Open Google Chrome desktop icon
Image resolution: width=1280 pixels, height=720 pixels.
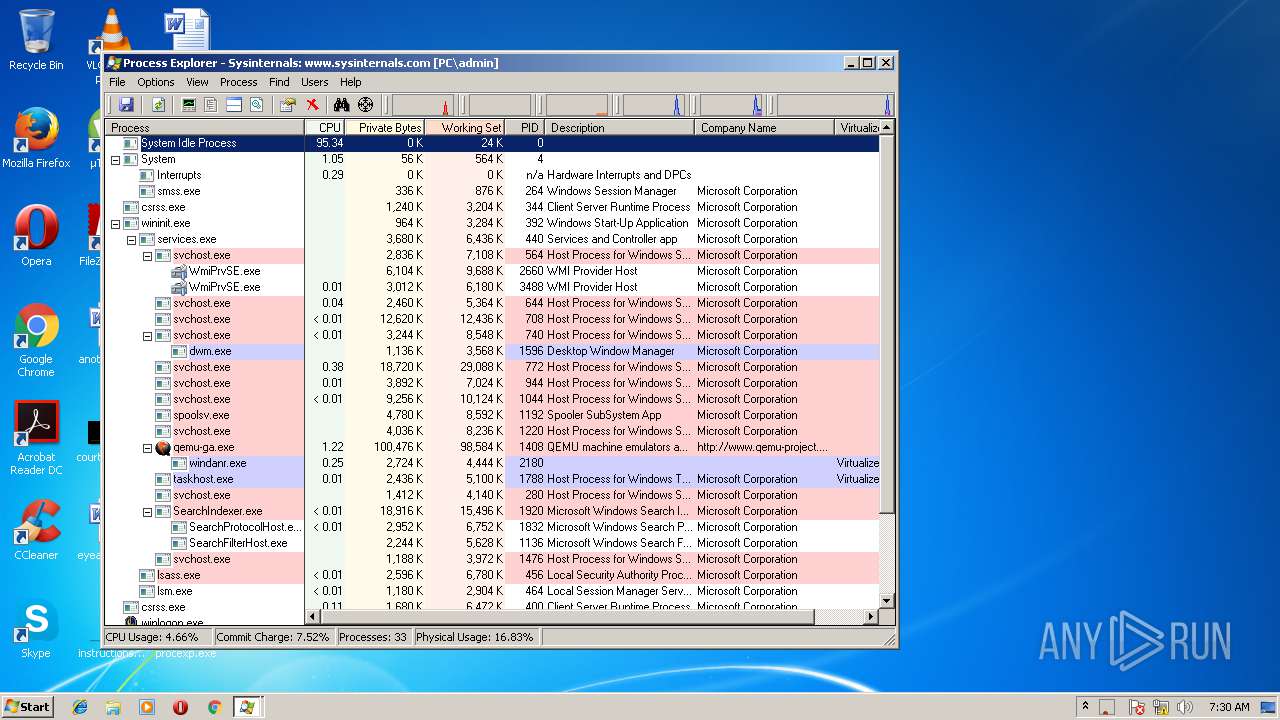pos(36,341)
